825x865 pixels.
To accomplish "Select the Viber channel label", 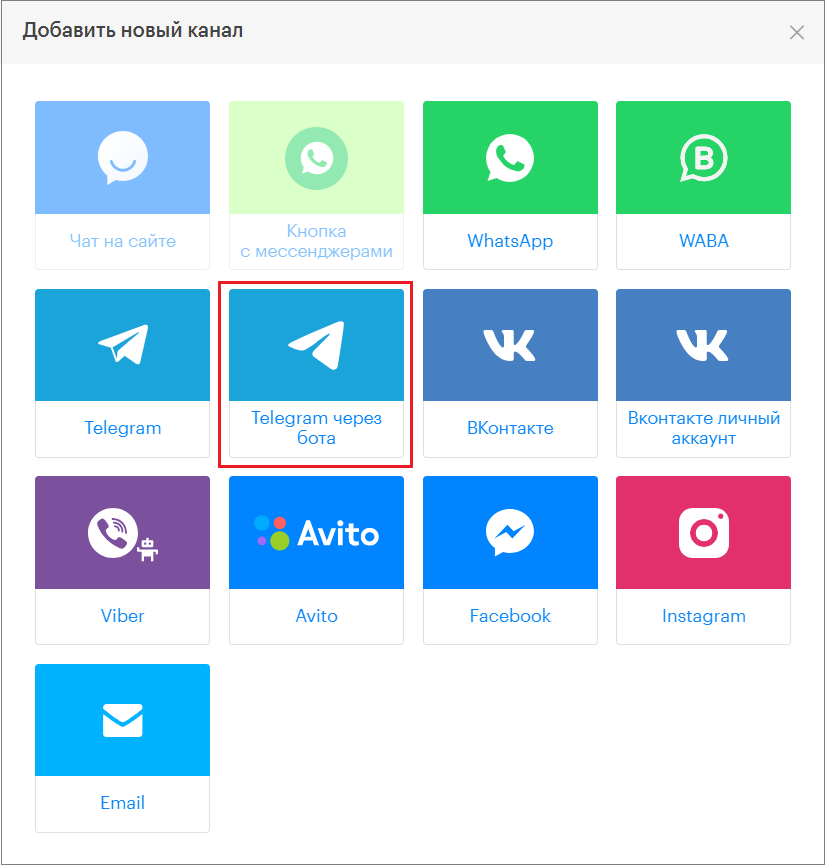I will 123,616.
